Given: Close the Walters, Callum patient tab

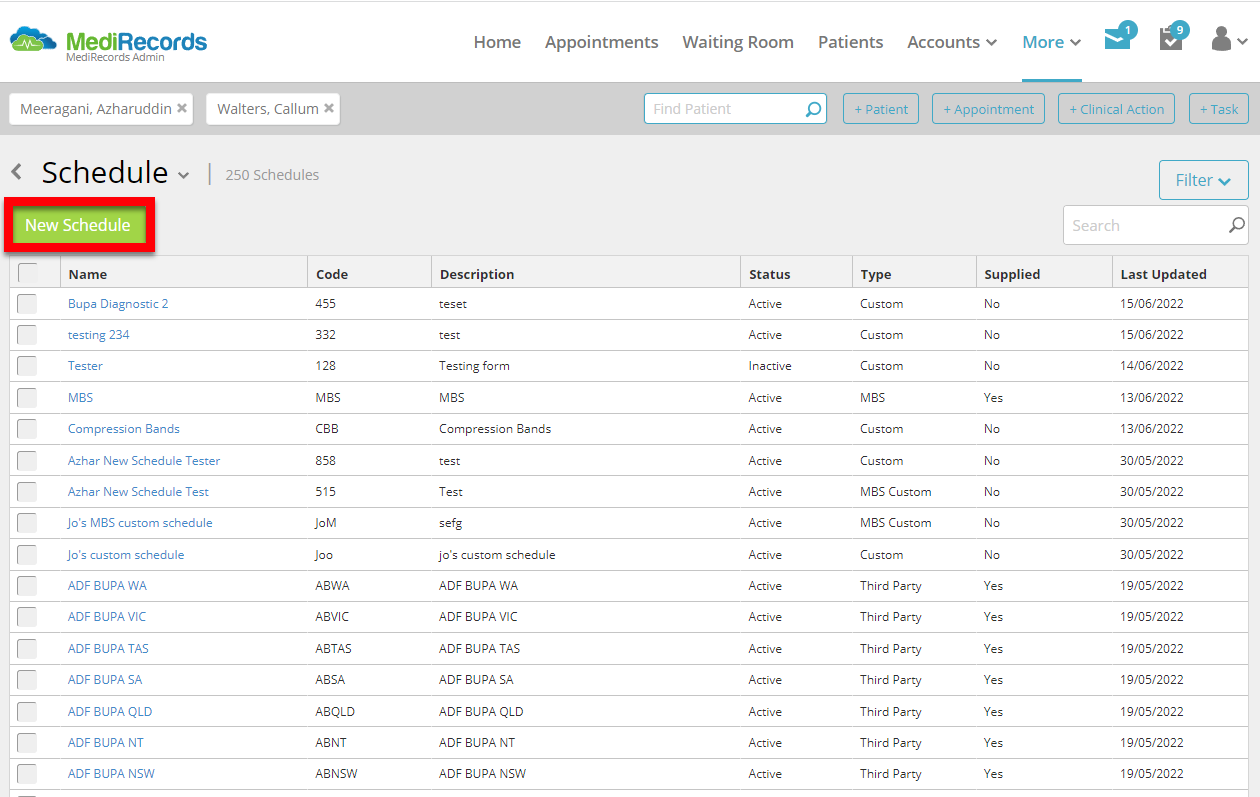Looking at the screenshot, I should click(x=329, y=109).
